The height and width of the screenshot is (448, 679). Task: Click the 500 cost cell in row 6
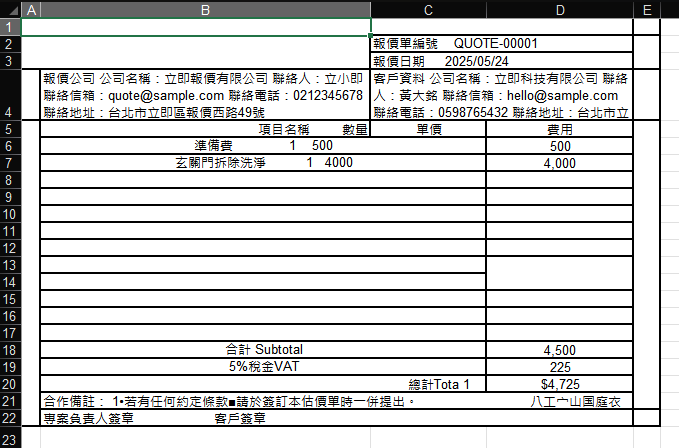(x=559, y=146)
